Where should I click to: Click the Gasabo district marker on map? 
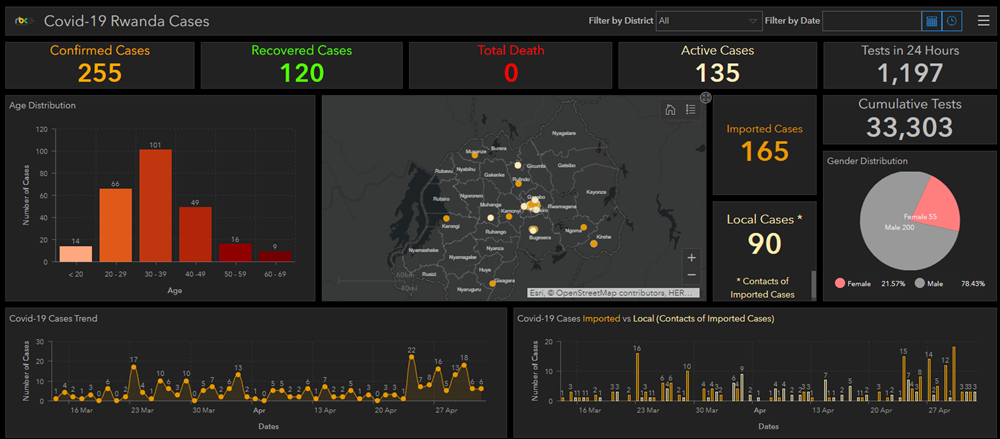(534, 201)
